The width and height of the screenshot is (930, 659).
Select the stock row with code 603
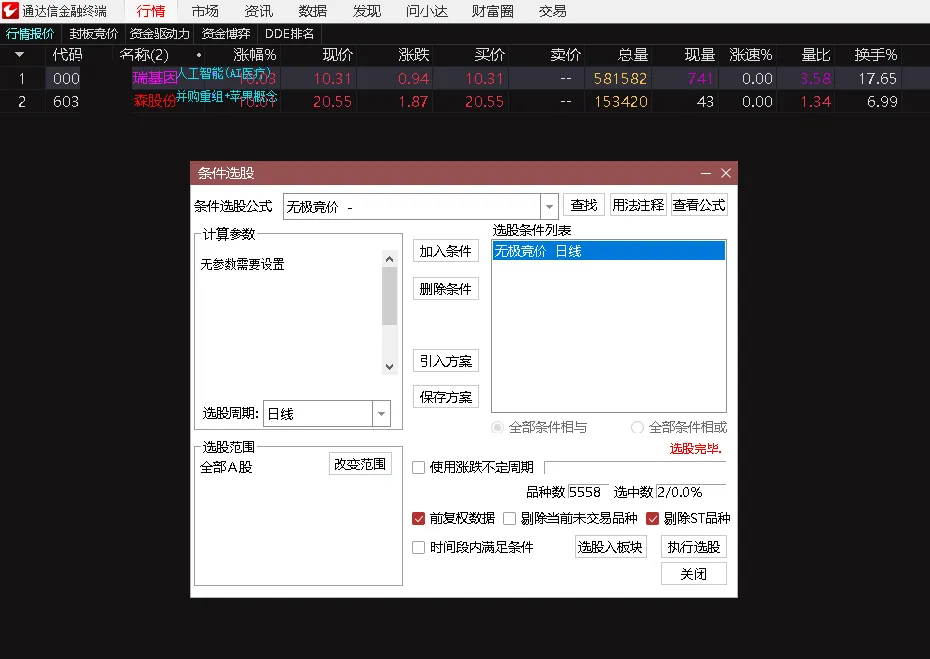[465, 101]
